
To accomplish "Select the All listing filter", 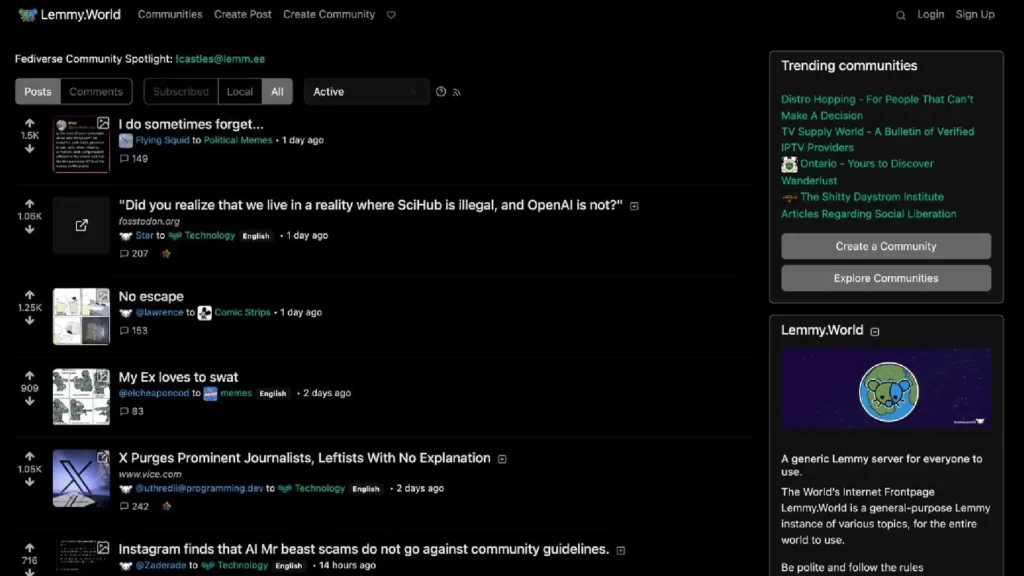I will click(277, 92).
